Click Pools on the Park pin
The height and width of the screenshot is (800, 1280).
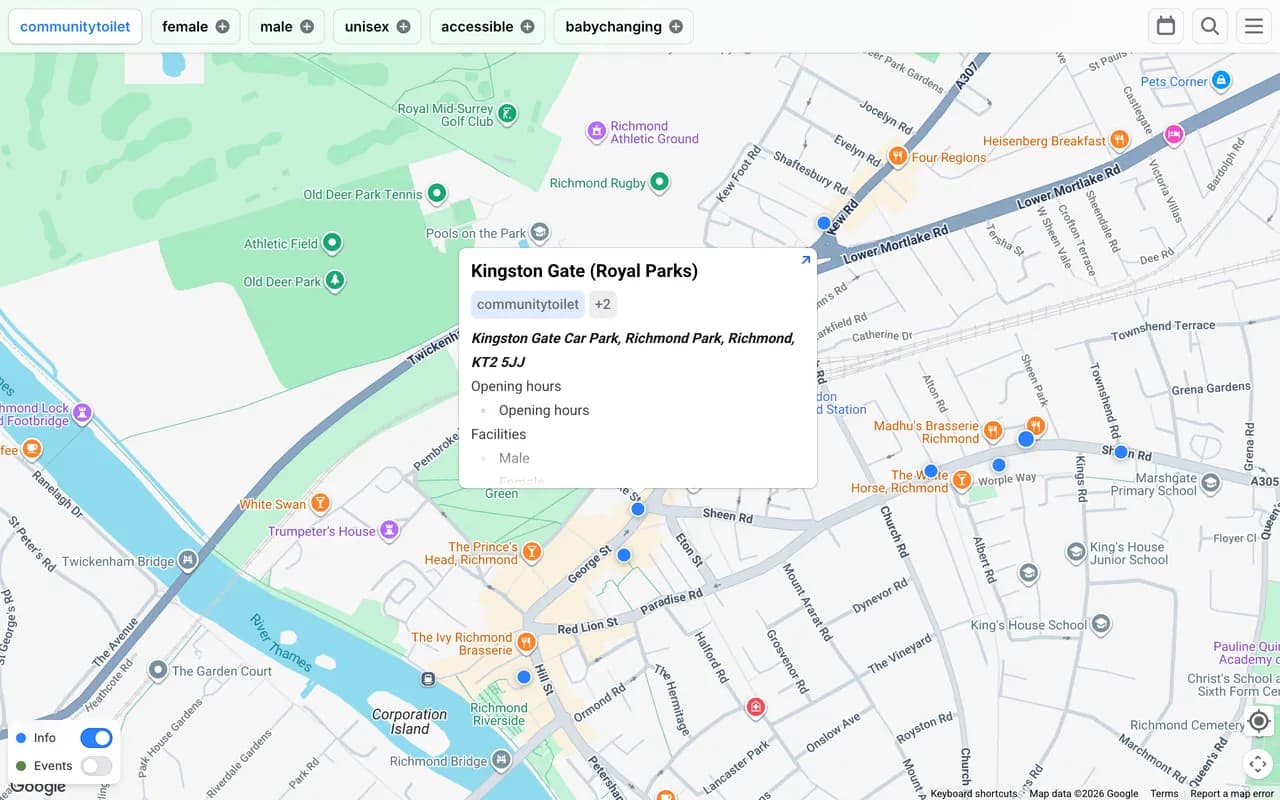click(540, 233)
